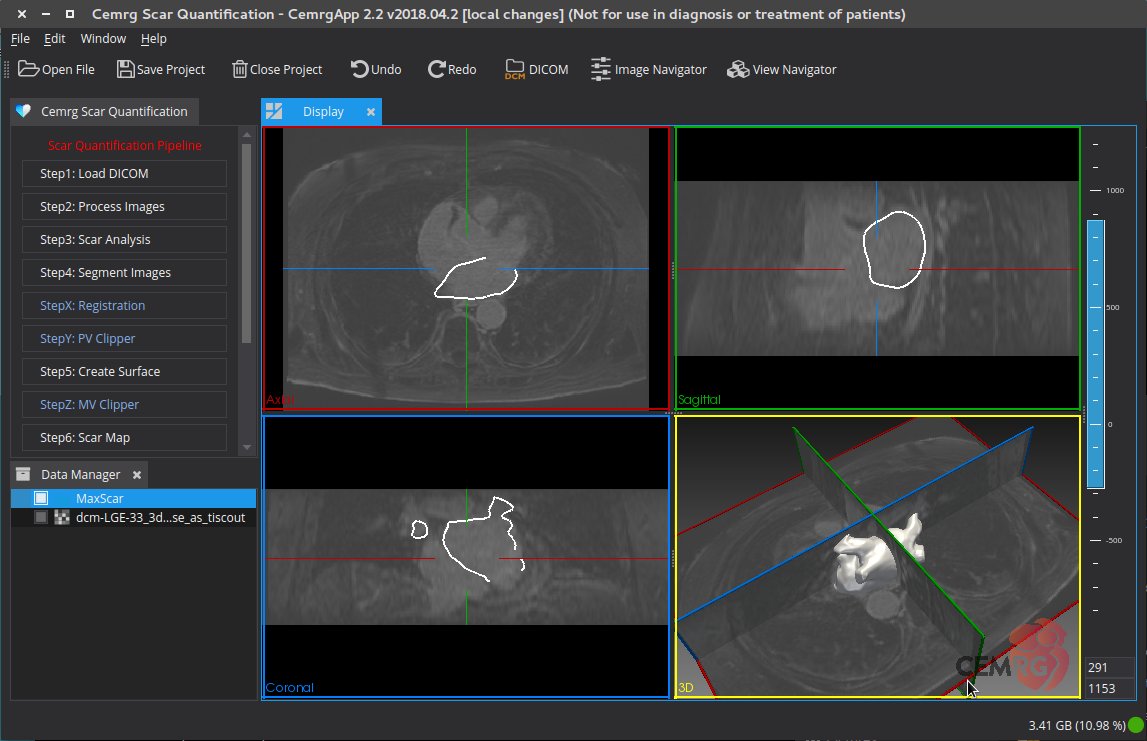Select the dcm-LGE-33_3d image node
This screenshot has height=741, width=1147.
click(x=134, y=517)
